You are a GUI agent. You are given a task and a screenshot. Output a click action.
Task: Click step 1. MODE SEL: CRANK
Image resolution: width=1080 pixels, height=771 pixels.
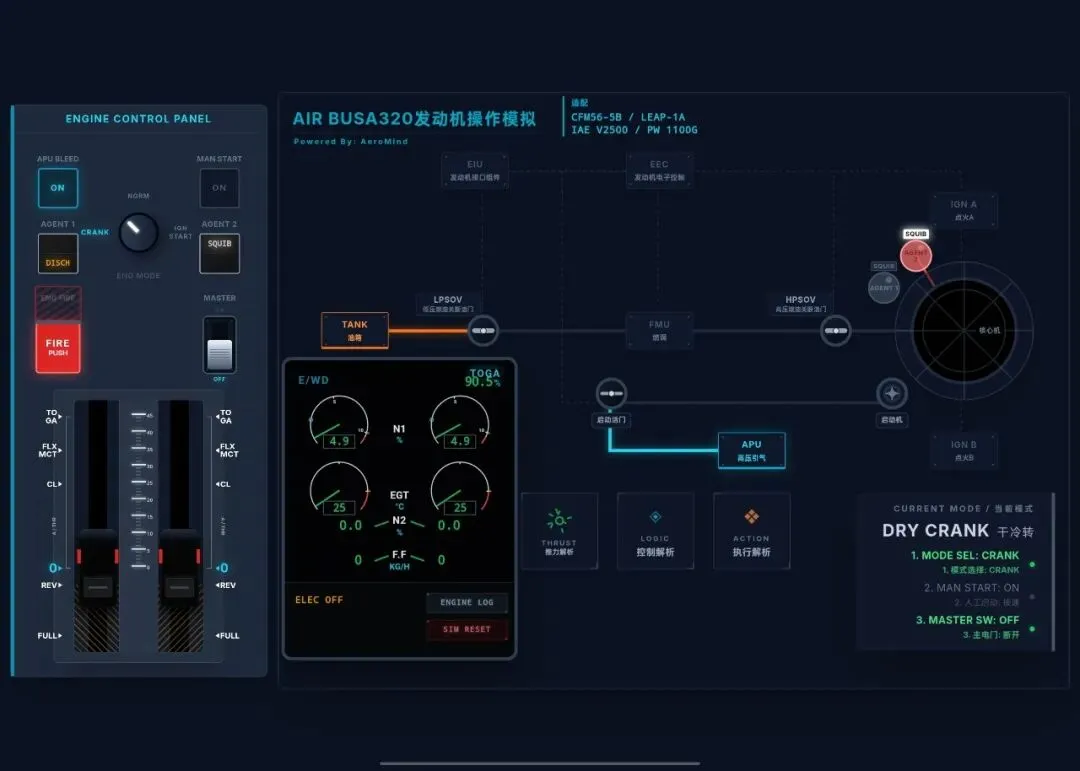[964, 555]
